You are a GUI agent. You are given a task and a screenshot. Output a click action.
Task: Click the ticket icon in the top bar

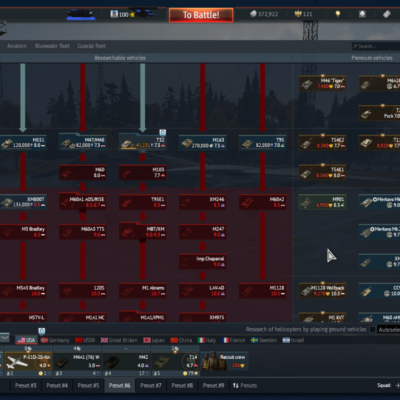coord(387,14)
